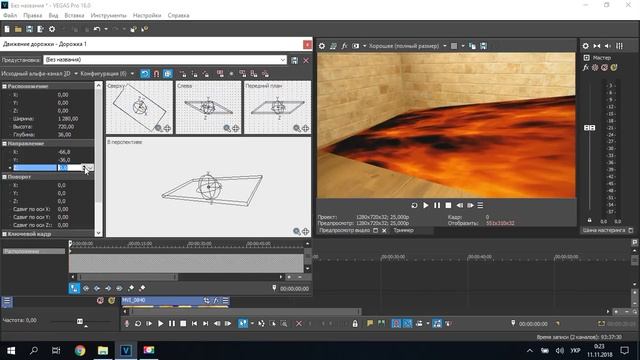Save snapshot to file in preview
The image size is (640, 360).
click(484, 46)
